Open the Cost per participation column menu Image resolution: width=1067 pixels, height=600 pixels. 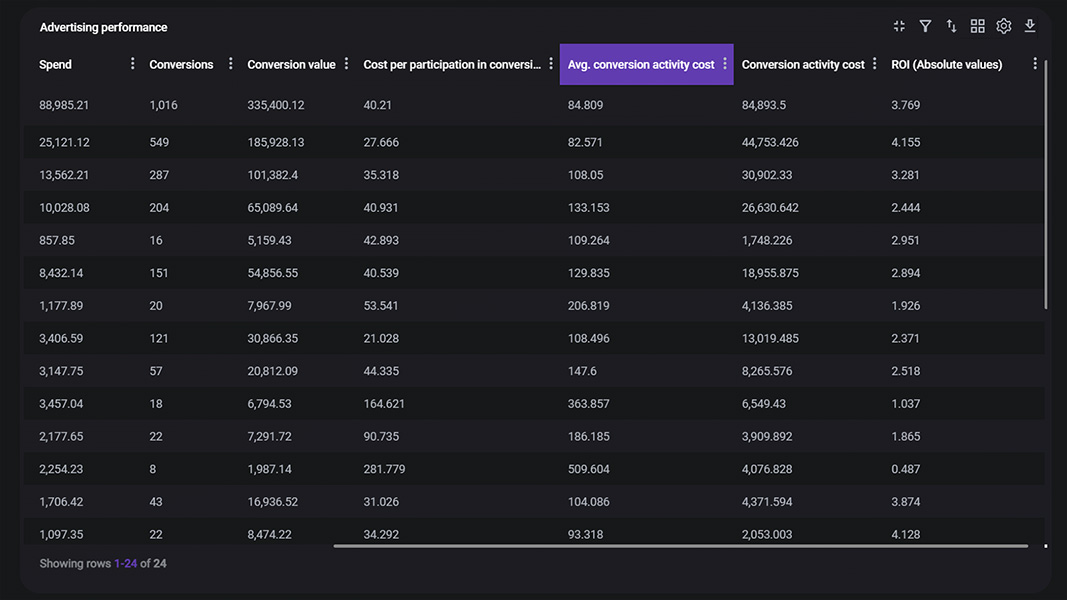coord(551,63)
